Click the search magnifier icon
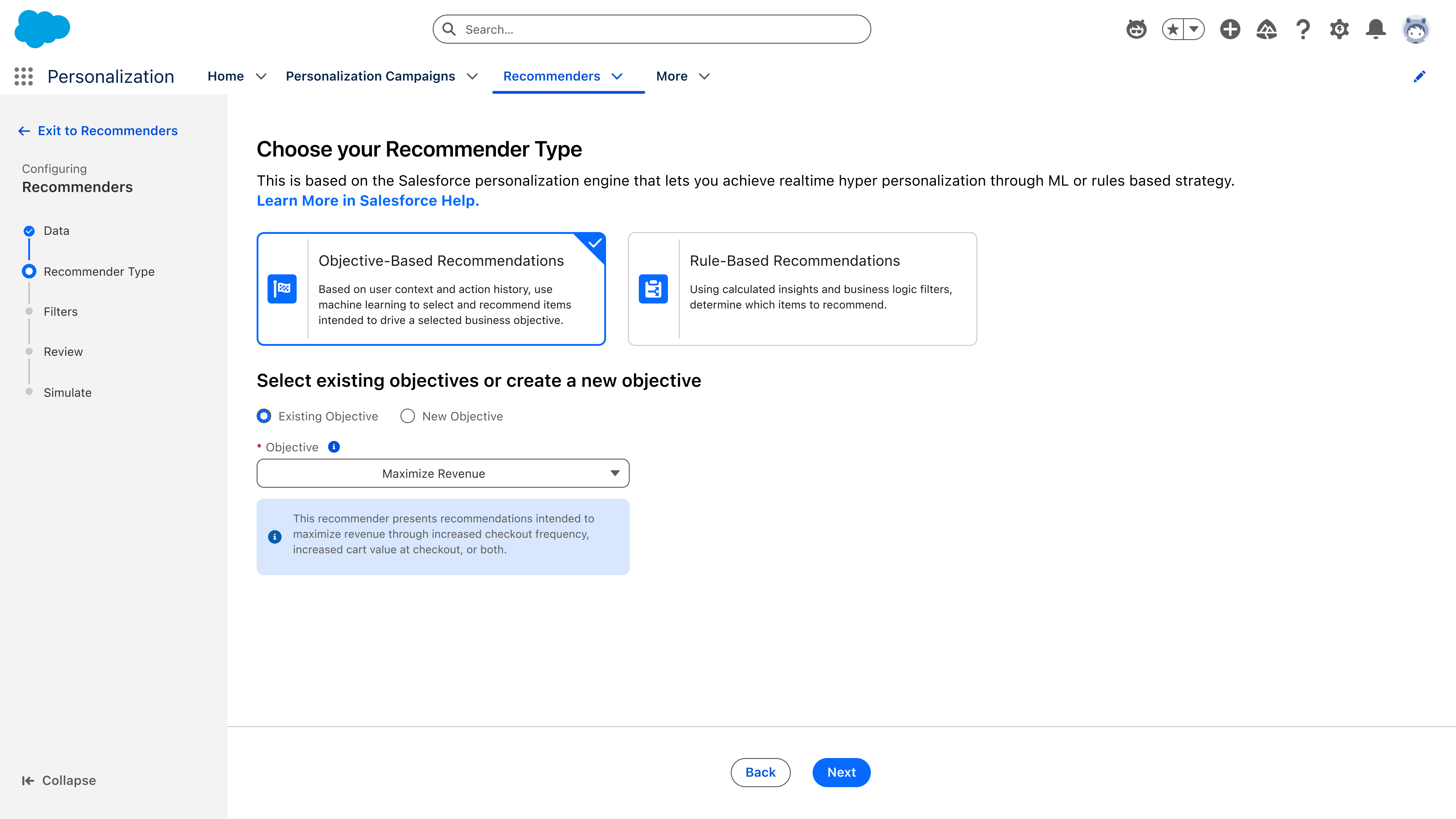The height and width of the screenshot is (819, 1456). pyautogui.click(x=449, y=29)
